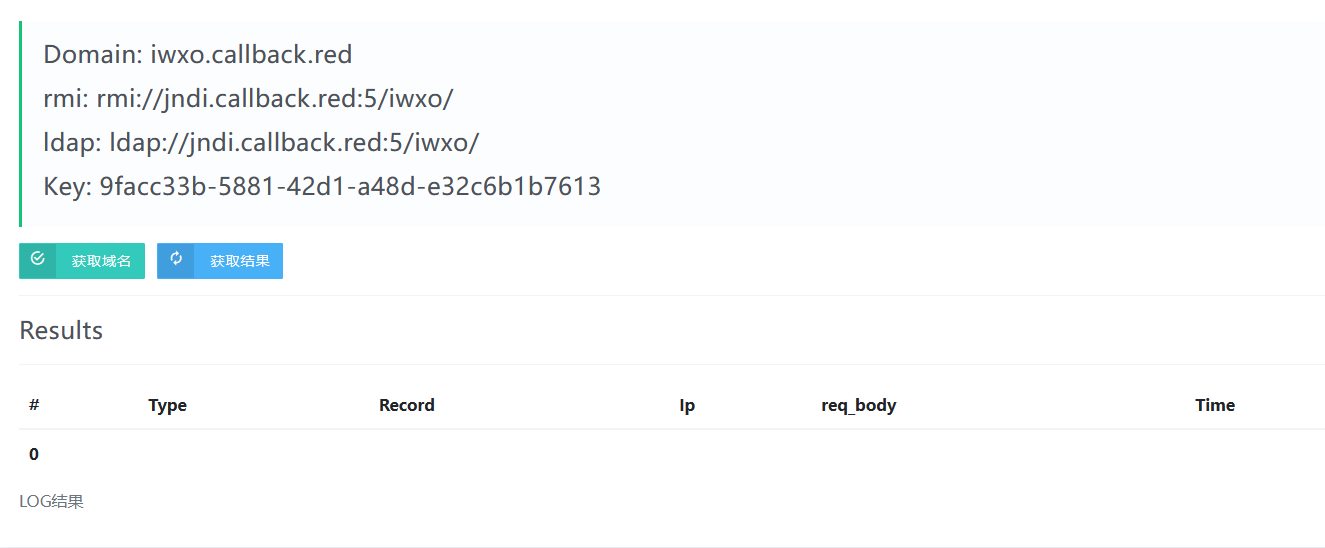Image resolution: width=1325 pixels, height=548 pixels.
Task: Click the req_body column header
Action: point(858,405)
